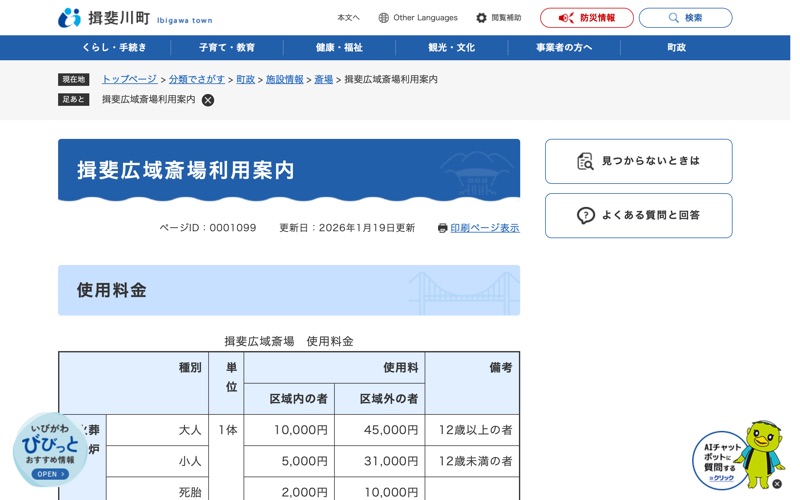800x500 pixels.
Task: Click the 現在地 label
Action: coord(73,79)
